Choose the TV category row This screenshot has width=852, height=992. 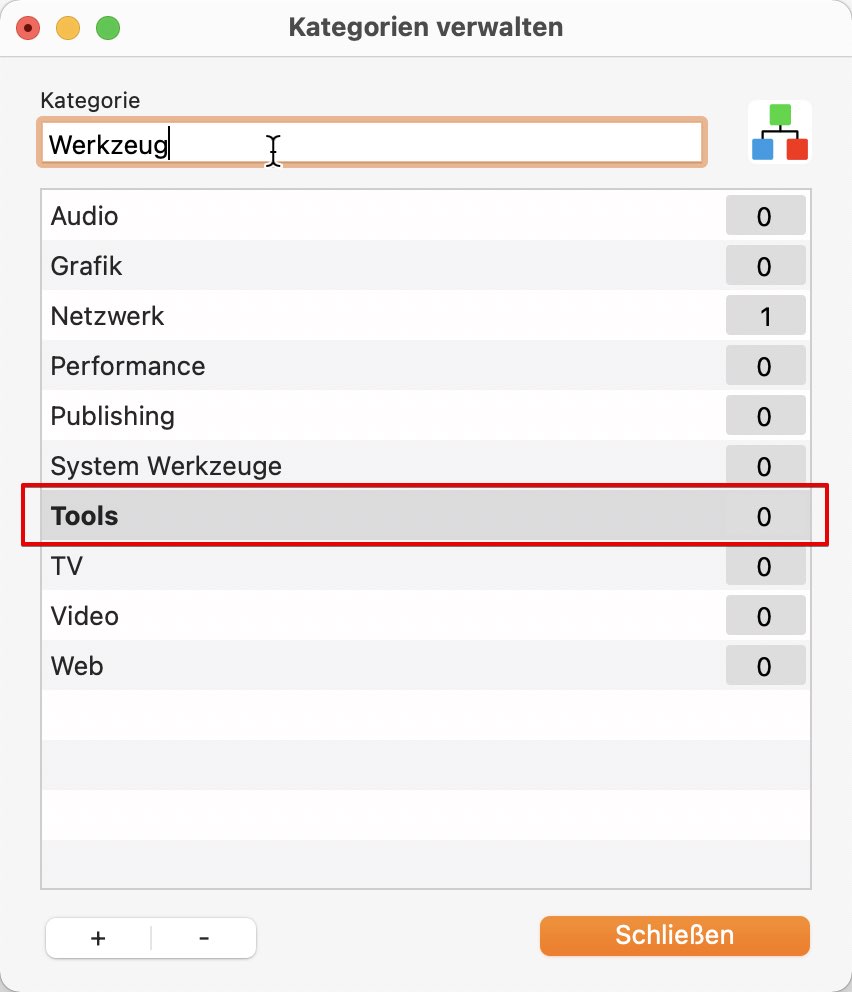coord(426,566)
